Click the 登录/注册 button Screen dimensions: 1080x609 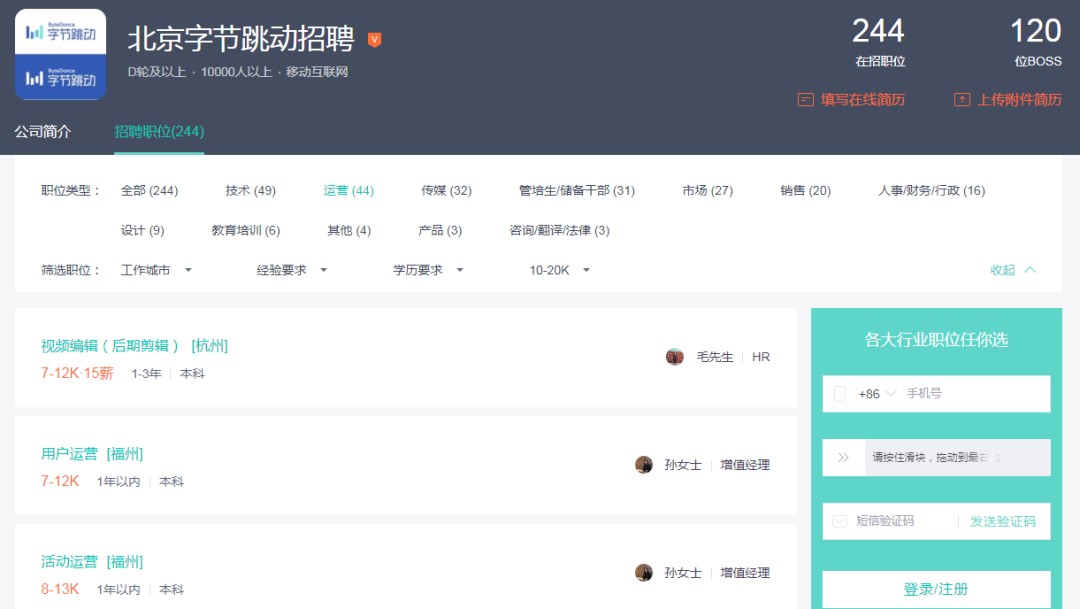click(x=936, y=590)
